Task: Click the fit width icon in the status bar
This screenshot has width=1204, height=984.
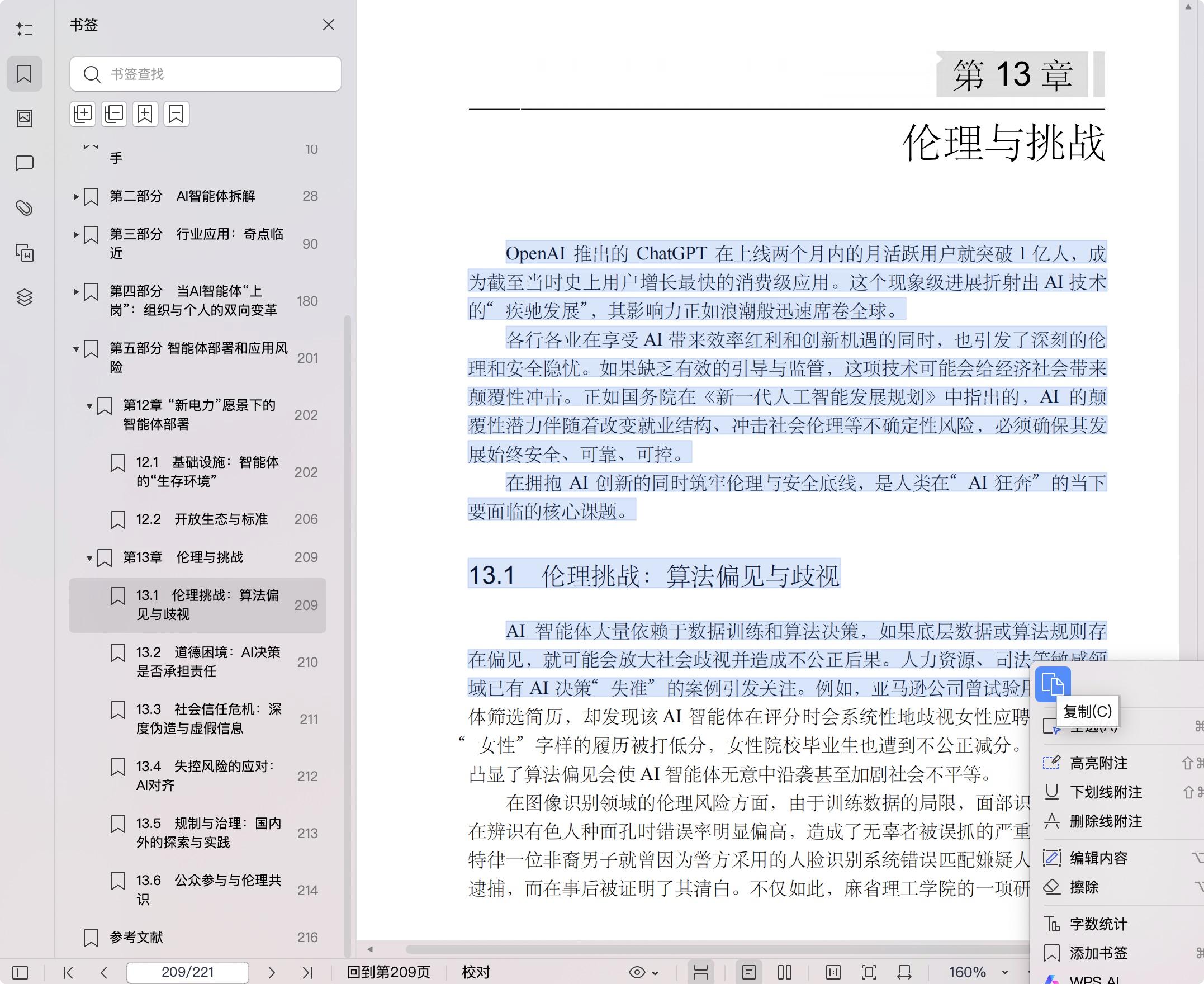Action: click(904, 973)
